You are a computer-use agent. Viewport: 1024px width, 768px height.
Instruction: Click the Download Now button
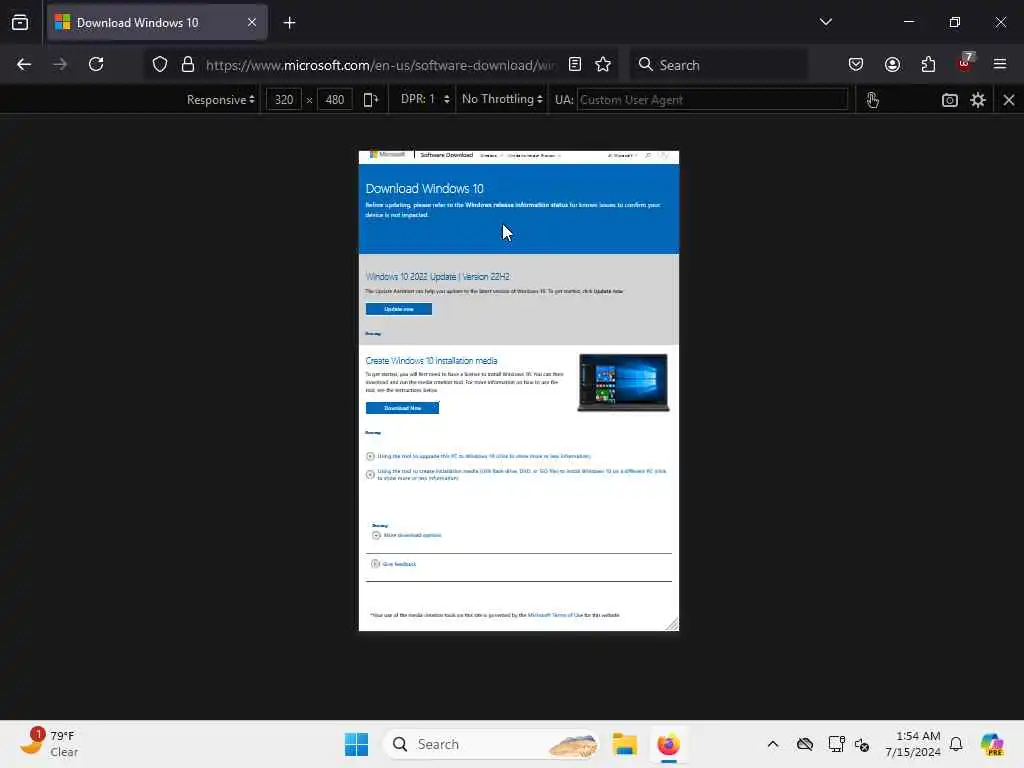(x=402, y=408)
